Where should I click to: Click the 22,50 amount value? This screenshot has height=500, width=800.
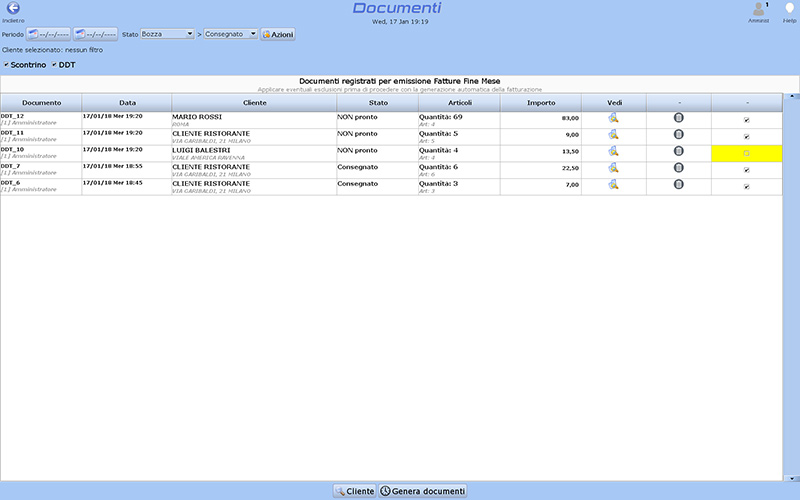[570, 168]
